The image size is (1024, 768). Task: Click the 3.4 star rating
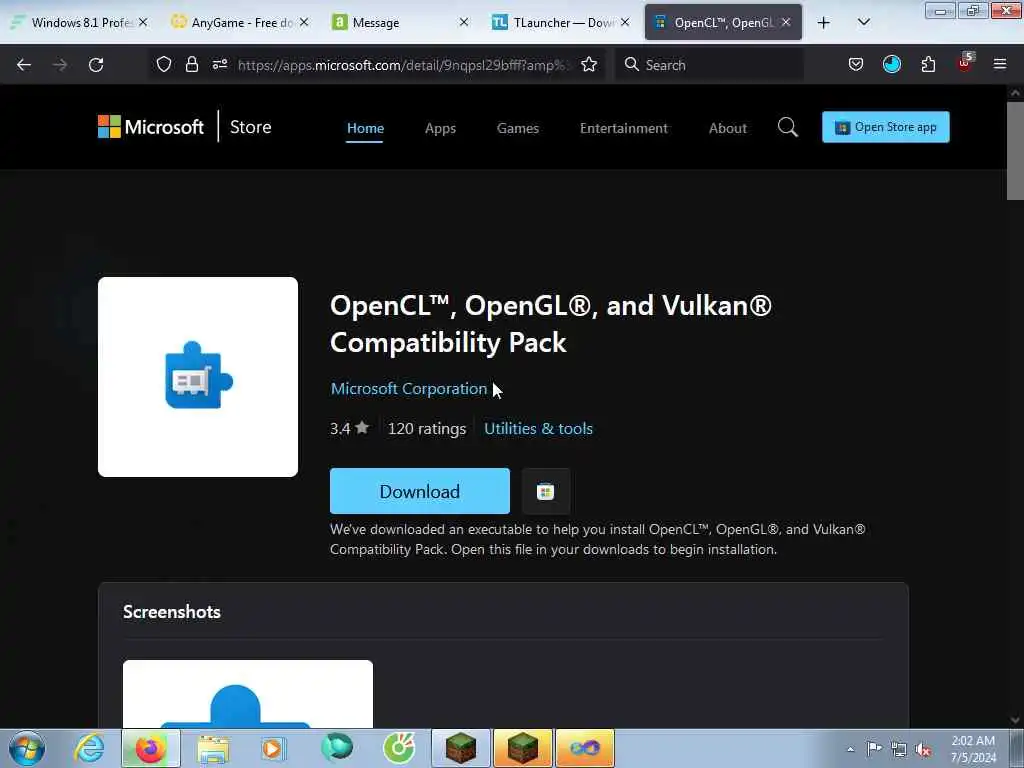point(349,428)
